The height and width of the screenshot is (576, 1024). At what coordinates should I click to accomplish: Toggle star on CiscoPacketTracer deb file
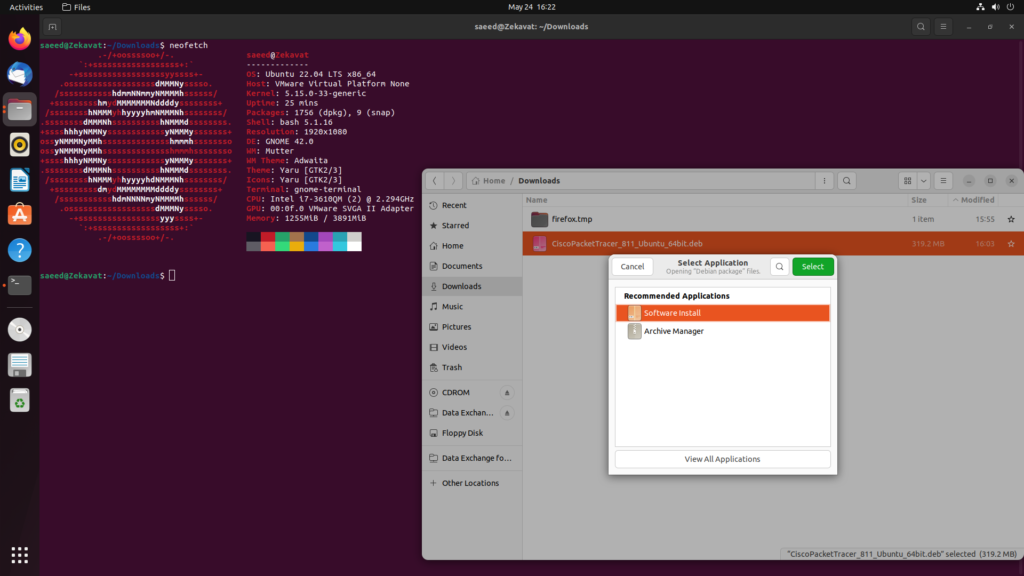pos(1011,244)
